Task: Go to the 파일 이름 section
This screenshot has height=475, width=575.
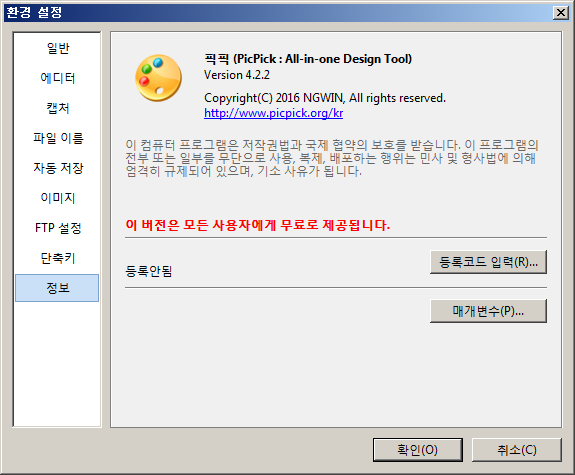Action: [58, 138]
